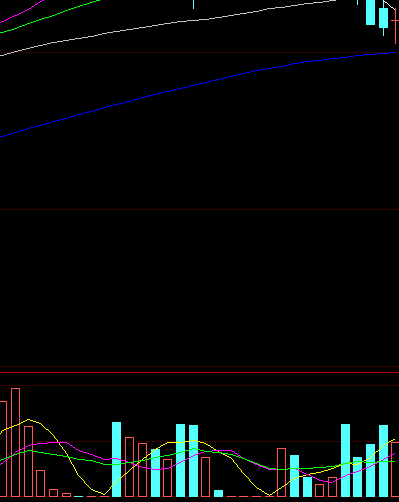Select the yellow volume average line peak at left
Image resolution: width=399 pixels, height=502 pixels.
pos(28,420)
